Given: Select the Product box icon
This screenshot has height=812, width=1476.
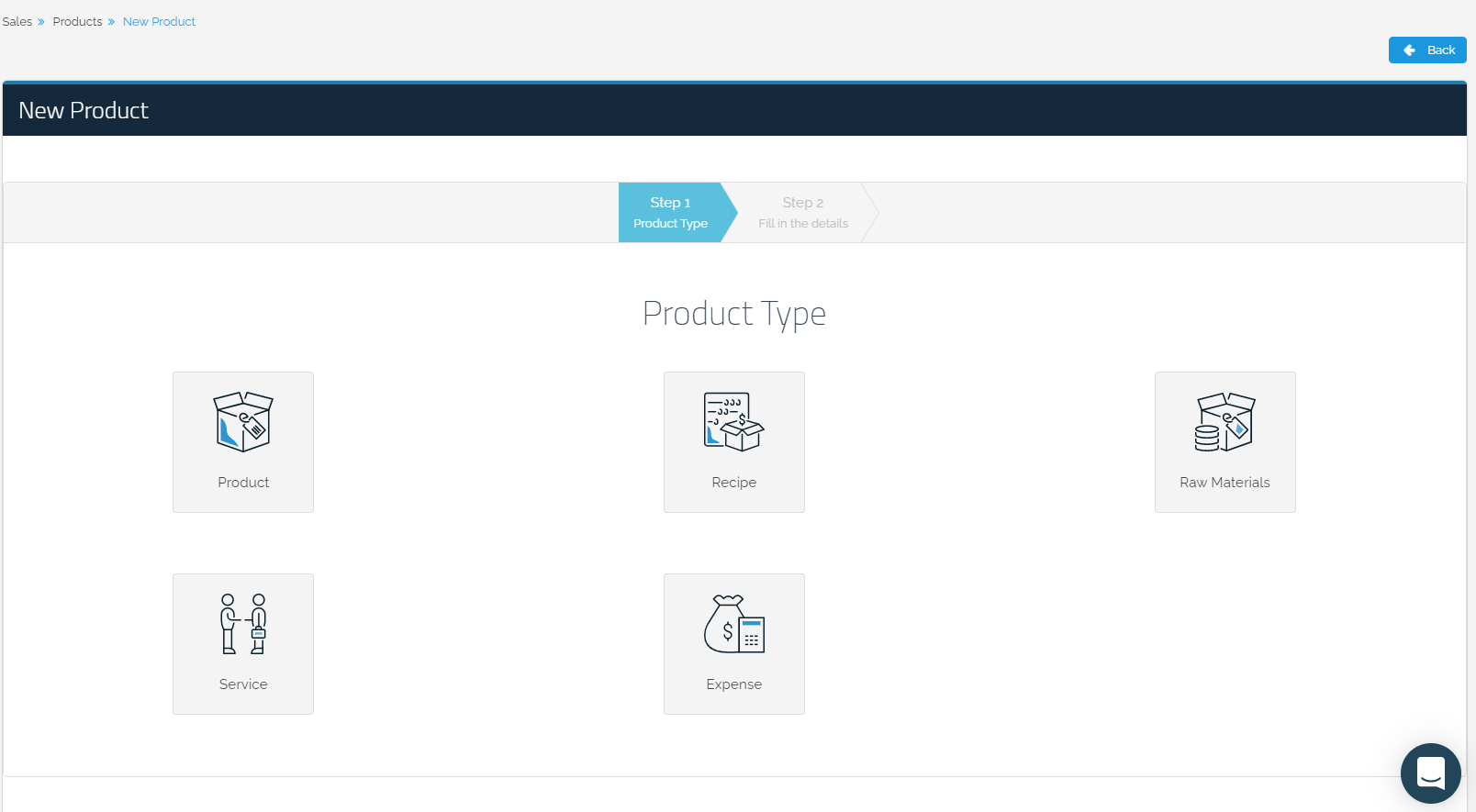Looking at the screenshot, I should (x=243, y=422).
